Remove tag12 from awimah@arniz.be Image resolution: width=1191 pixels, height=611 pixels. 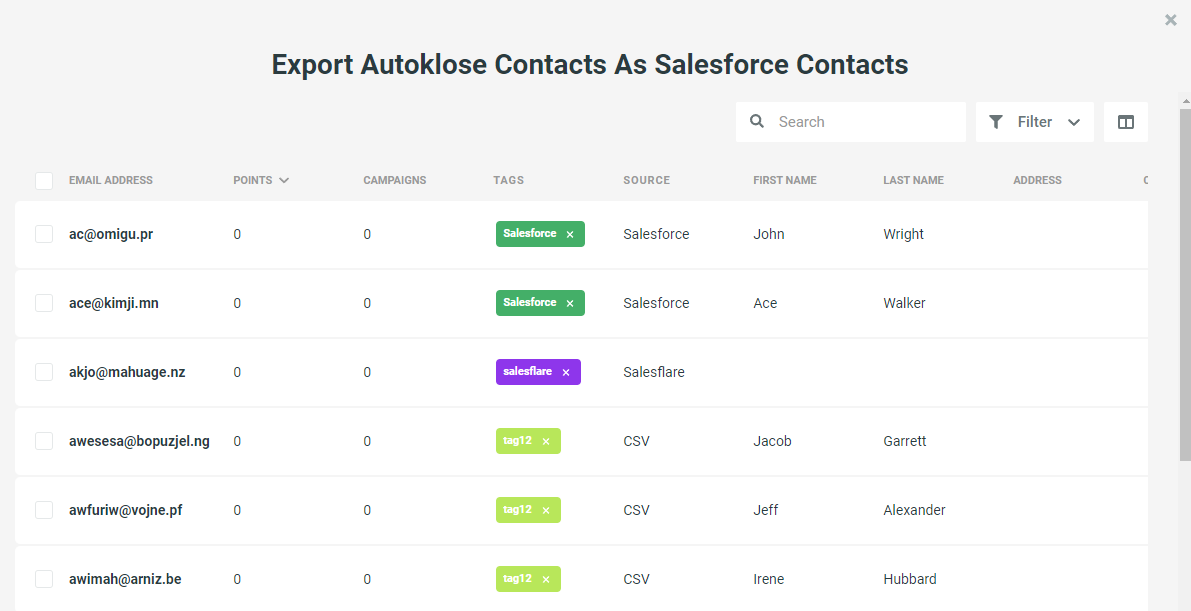coord(546,579)
